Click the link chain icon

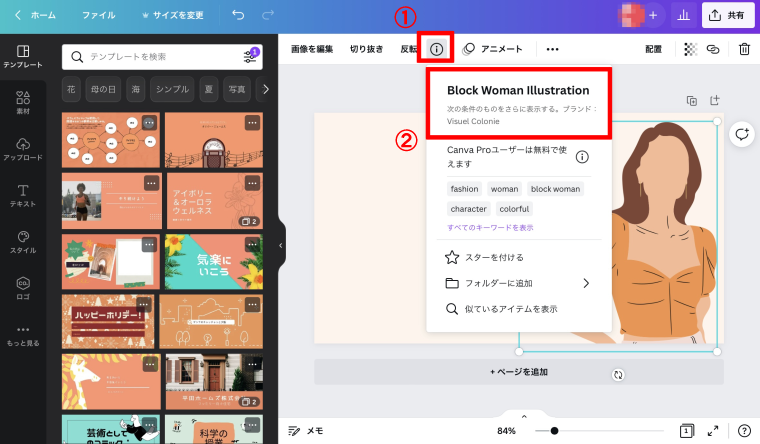(713, 48)
